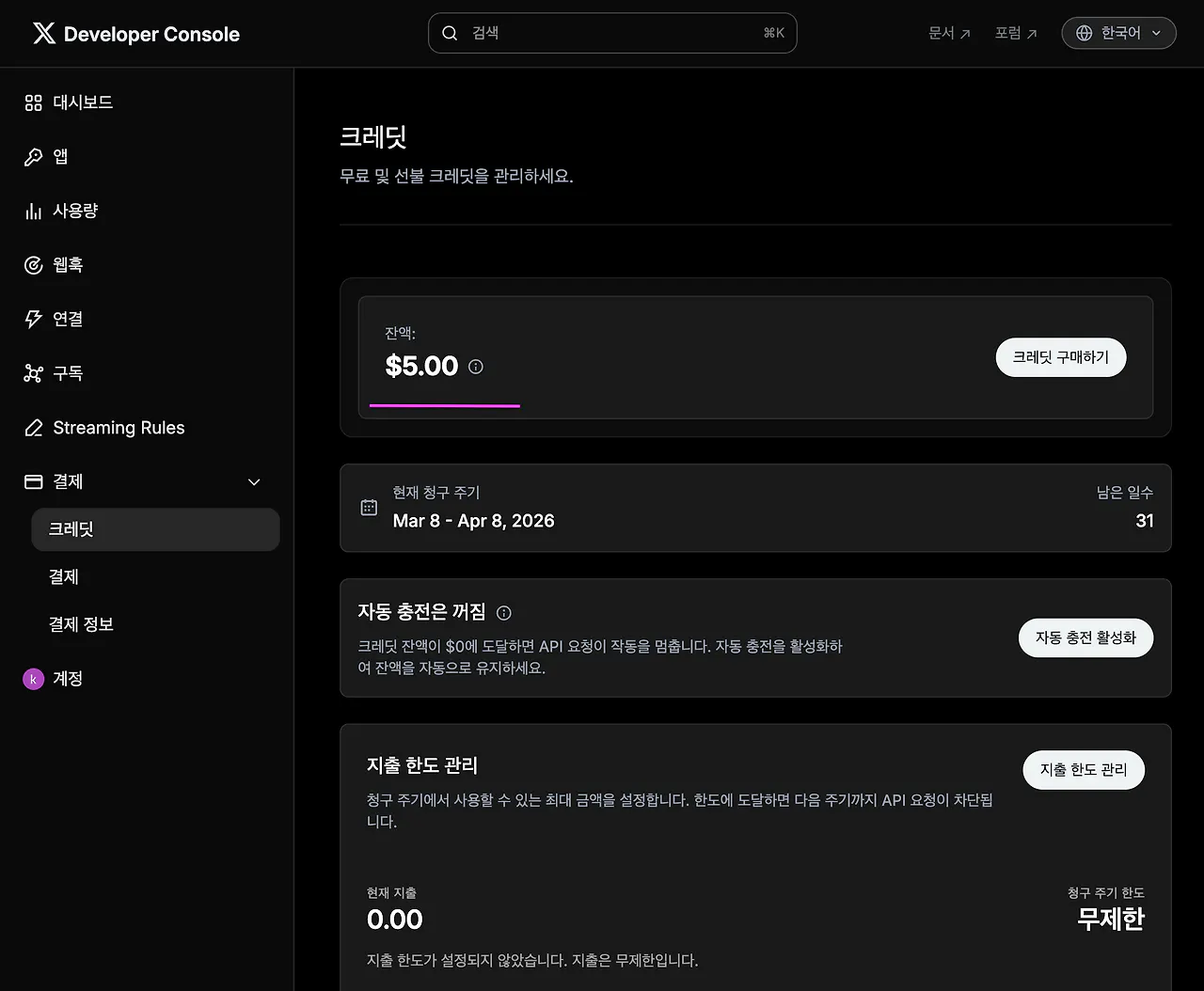
Task: Click the 구독 nodes icon
Action: pyautogui.click(x=34, y=374)
